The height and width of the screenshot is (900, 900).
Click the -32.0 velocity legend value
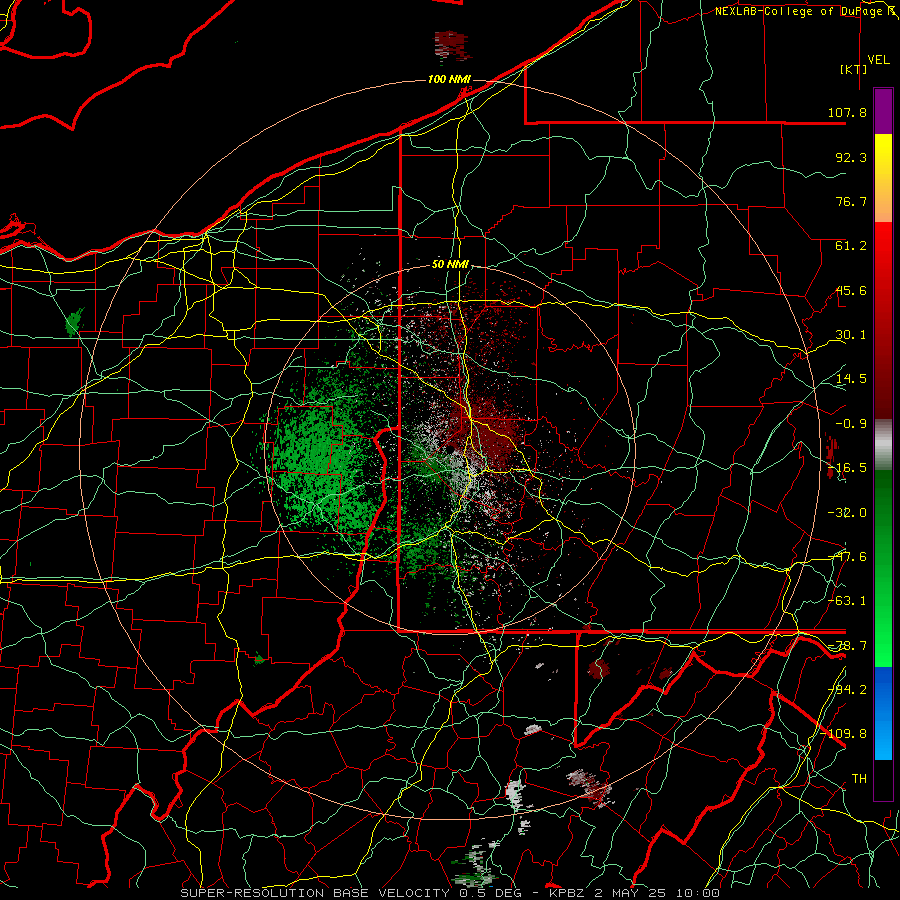[847, 513]
